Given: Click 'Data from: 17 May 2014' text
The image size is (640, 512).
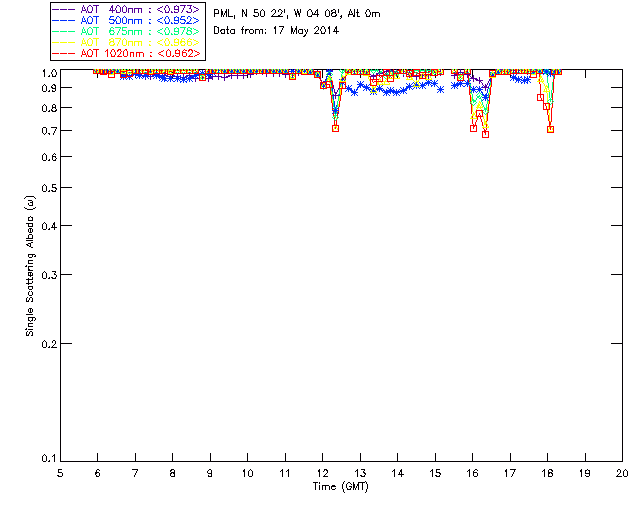Looking at the screenshot, I should 276,31.
